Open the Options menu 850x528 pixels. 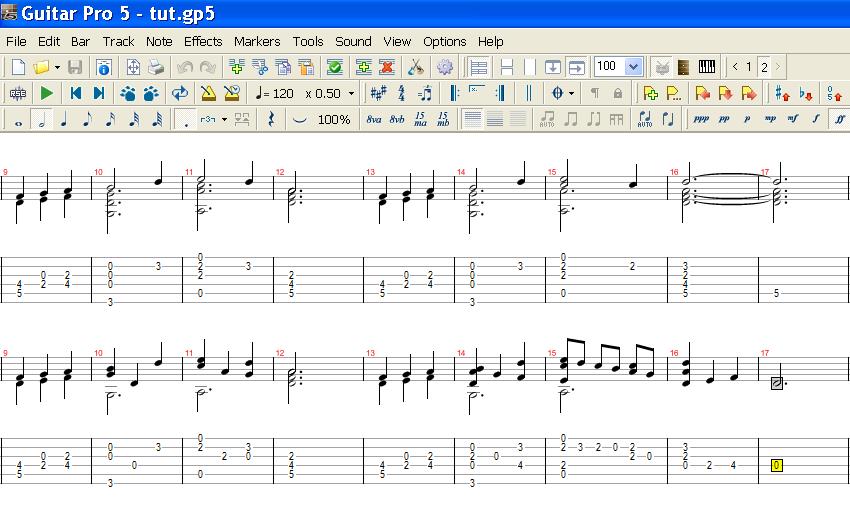point(445,42)
